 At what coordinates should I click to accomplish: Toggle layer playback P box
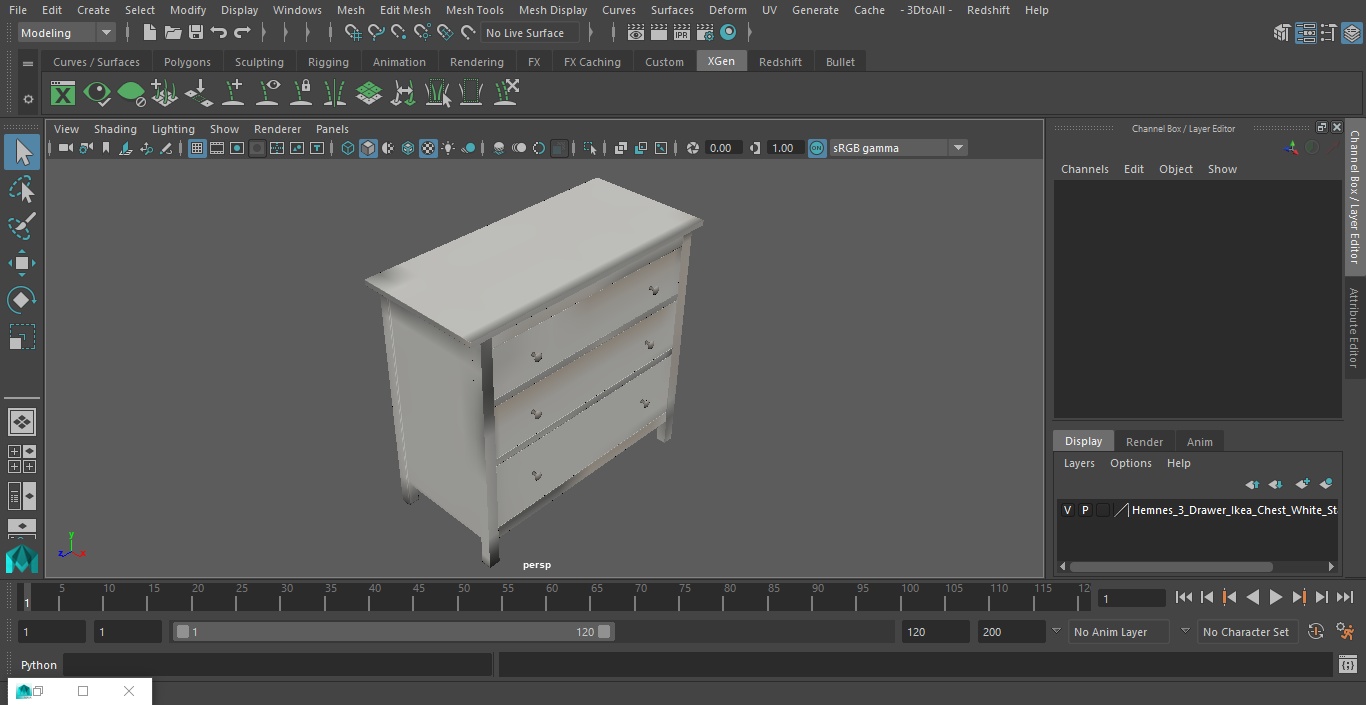pyautogui.click(x=1085, y=510)
